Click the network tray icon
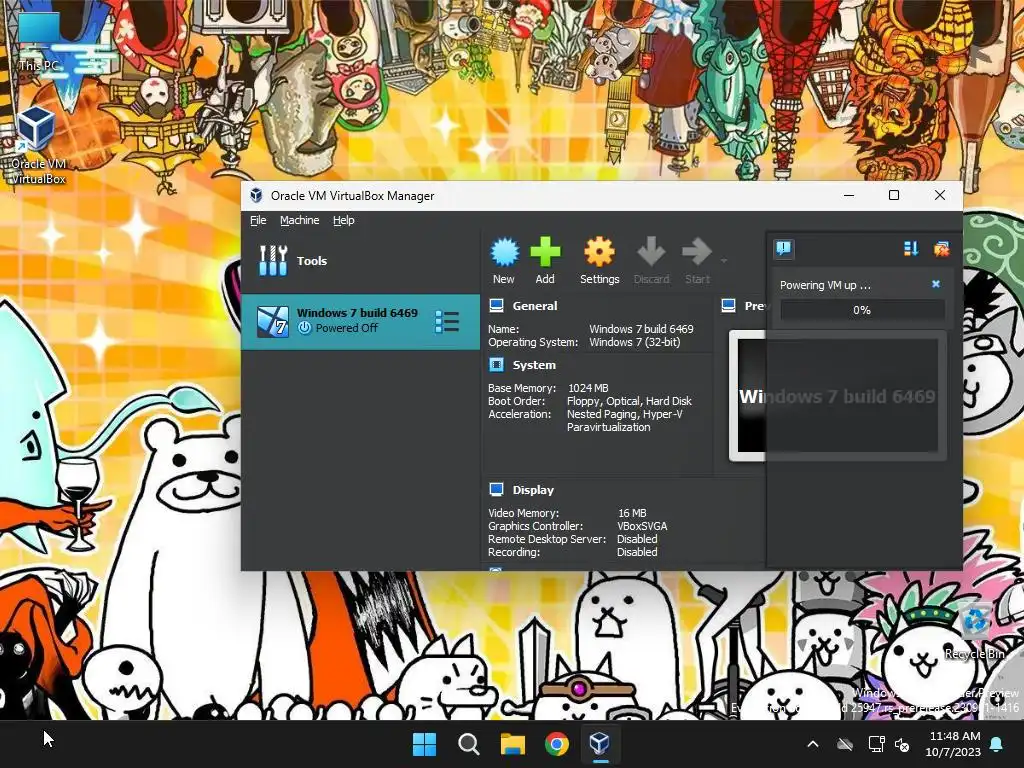 click(x=876, y=744)
